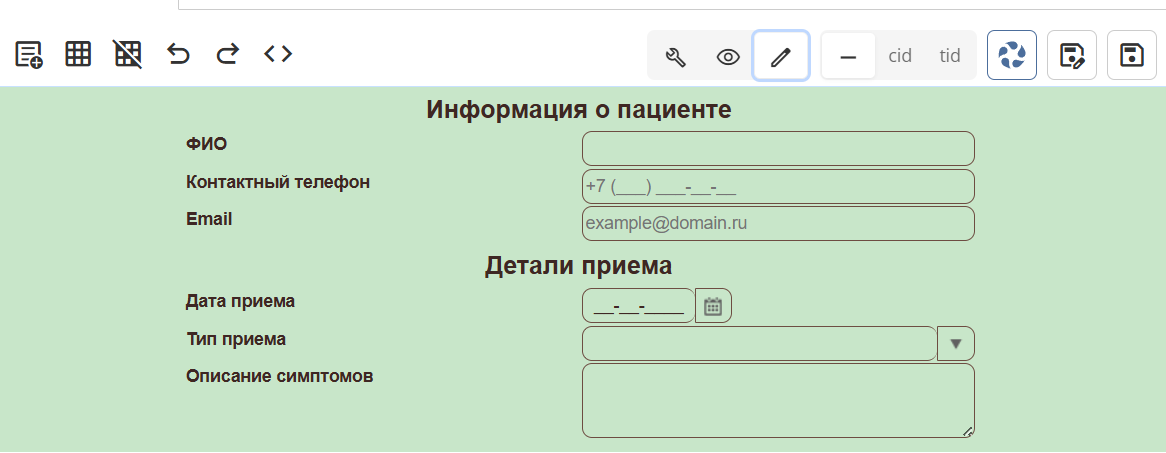The height and width of the screenshot is (453, 1166).
Task: Click the Email label
Action: [209, 219]
